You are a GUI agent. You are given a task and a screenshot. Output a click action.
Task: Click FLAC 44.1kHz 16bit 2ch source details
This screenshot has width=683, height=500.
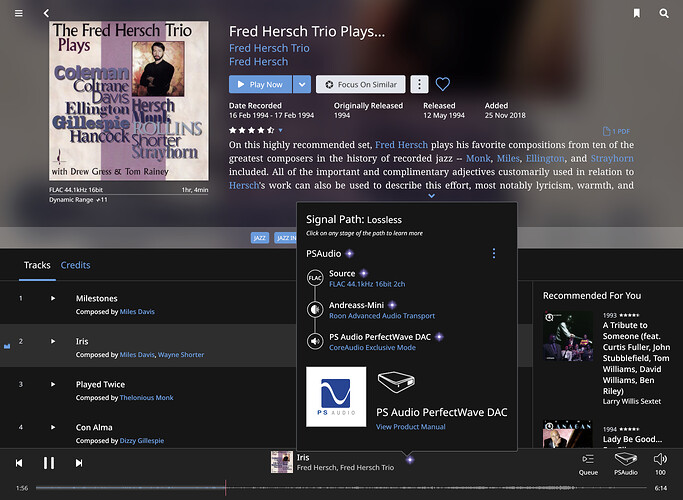pyautogui.click(x=367, y=284)
